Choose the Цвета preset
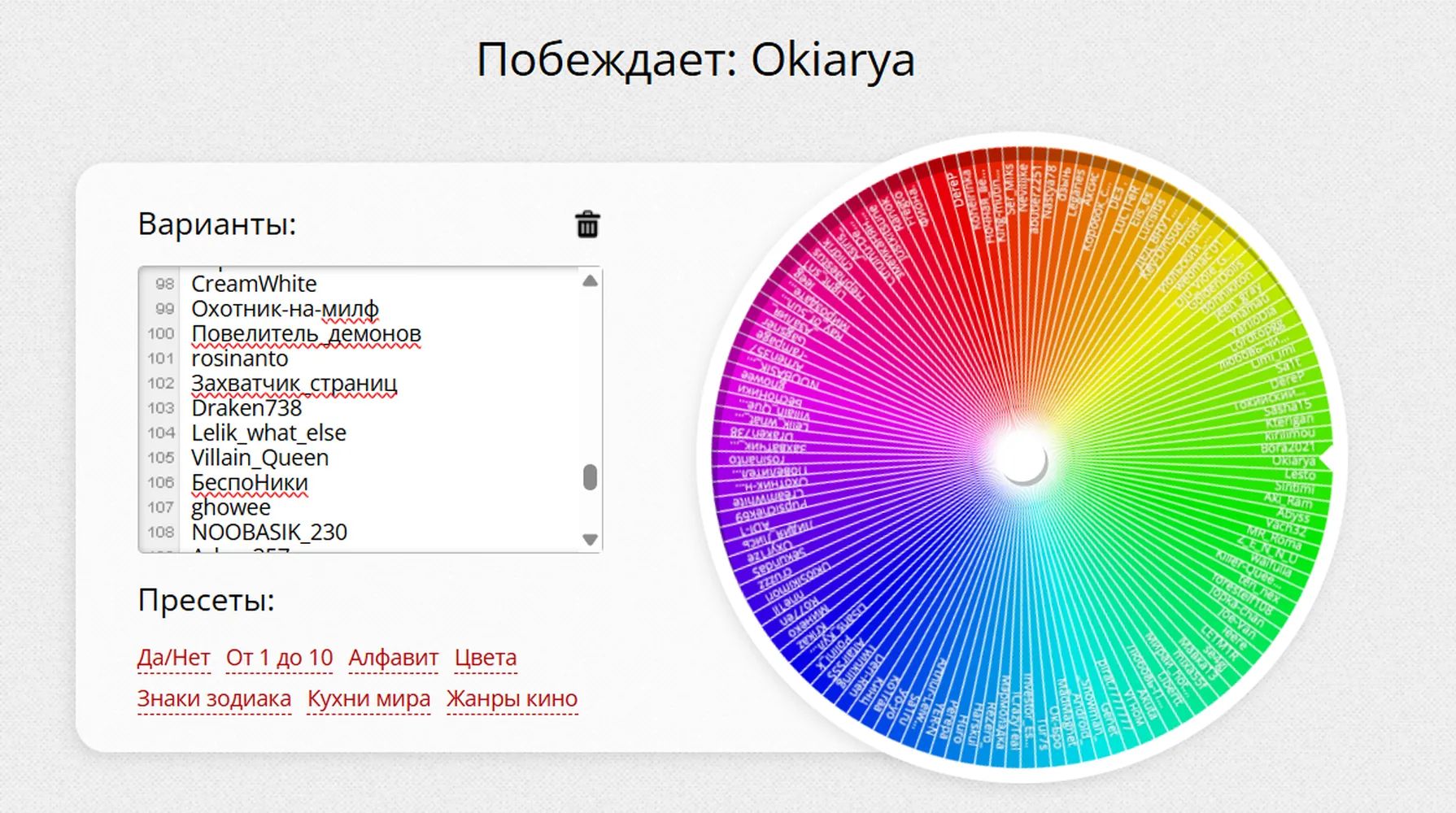This screenshot has width=1456, height=813. click(x=486, y=657)
